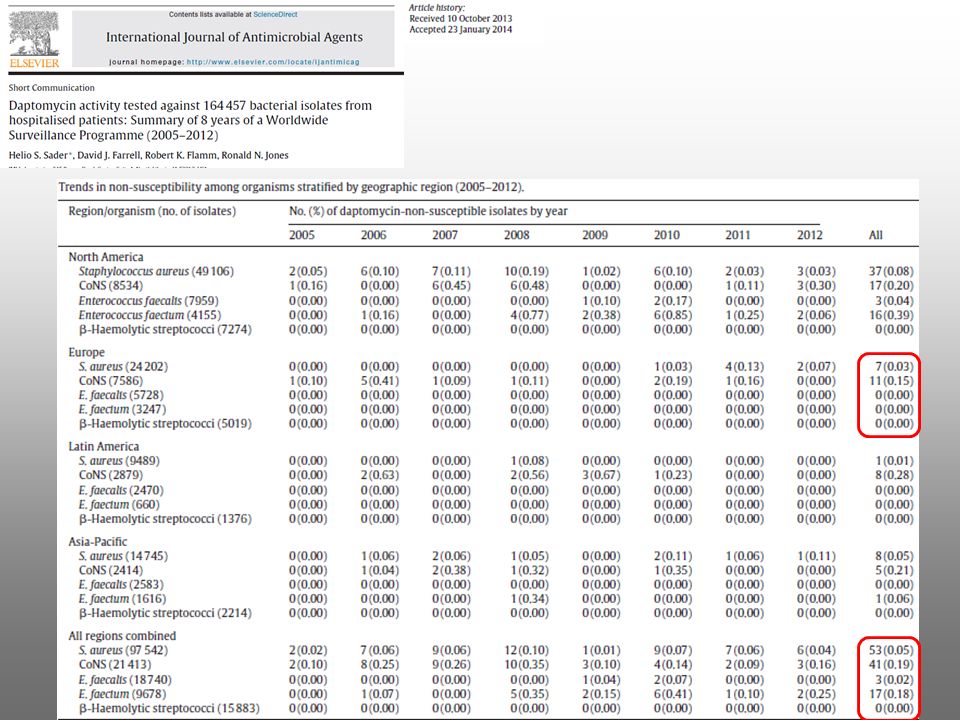Click cell '5(0.41)' in Europe CoNS 2006
The height and width of the screenshot is (720, 960).
pyautogui.click(x=380, y=381)
